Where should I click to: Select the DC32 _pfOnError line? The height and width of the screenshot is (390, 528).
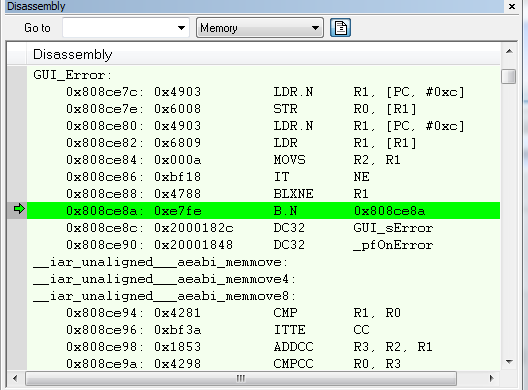point(263,245)
